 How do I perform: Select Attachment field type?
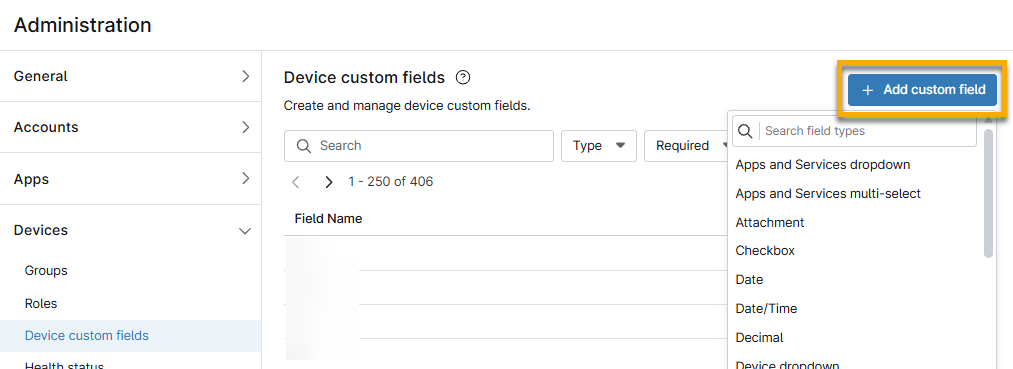pyautogui.click(x=769, y=222)
